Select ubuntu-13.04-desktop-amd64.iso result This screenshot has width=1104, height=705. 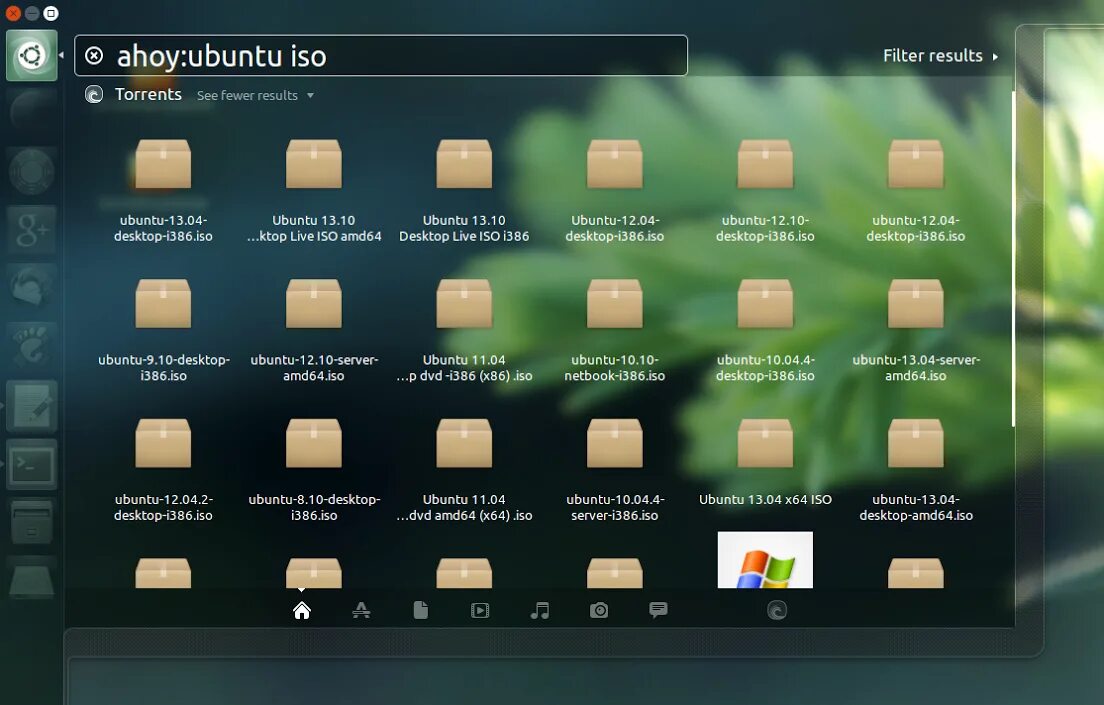(916, 469)
